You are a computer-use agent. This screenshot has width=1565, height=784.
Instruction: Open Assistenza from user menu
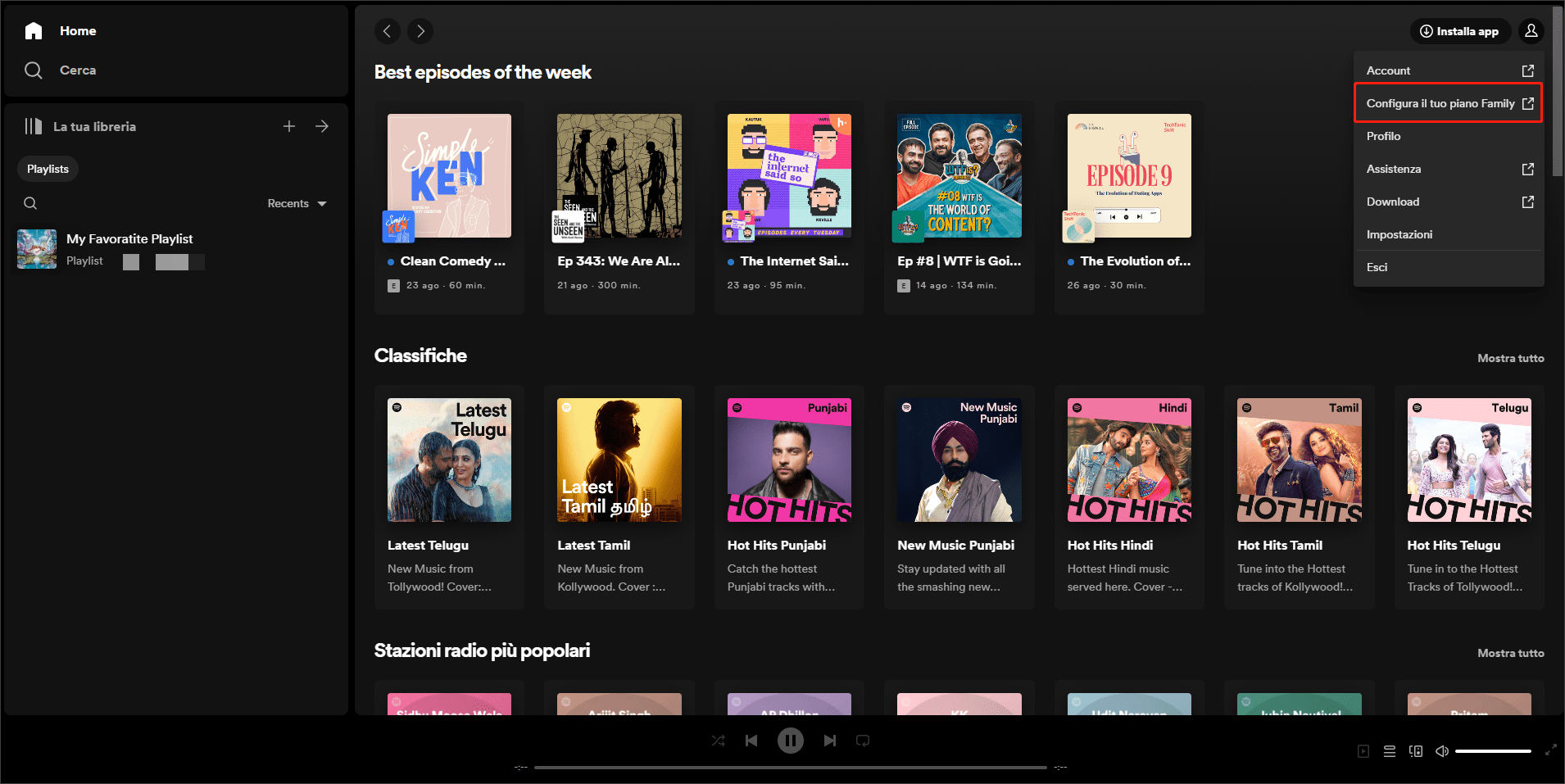1449,169
